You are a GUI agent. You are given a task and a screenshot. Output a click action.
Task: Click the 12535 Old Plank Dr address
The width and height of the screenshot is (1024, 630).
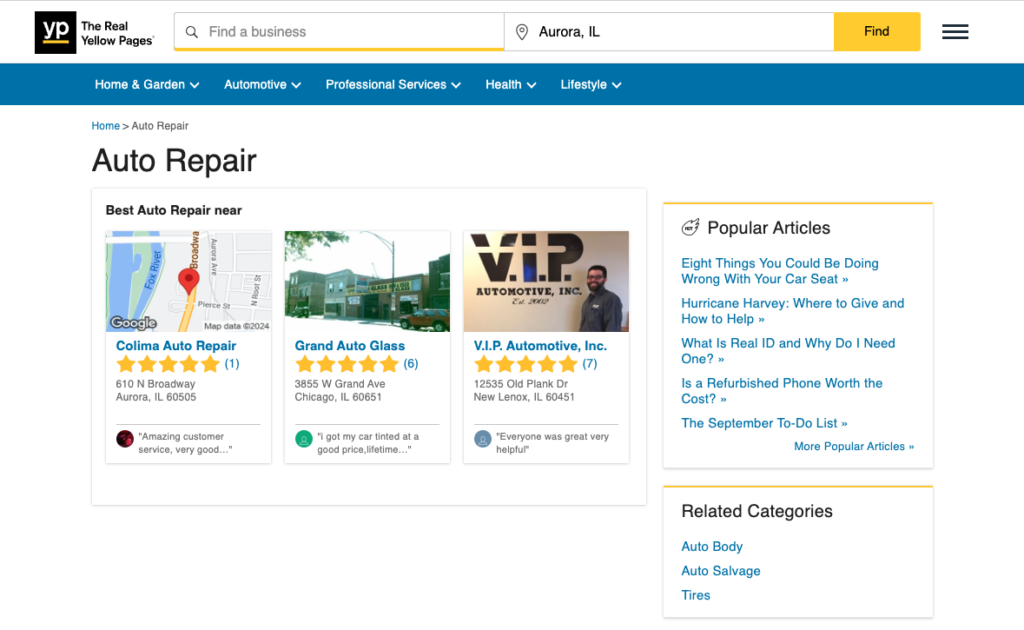(520, 384)
